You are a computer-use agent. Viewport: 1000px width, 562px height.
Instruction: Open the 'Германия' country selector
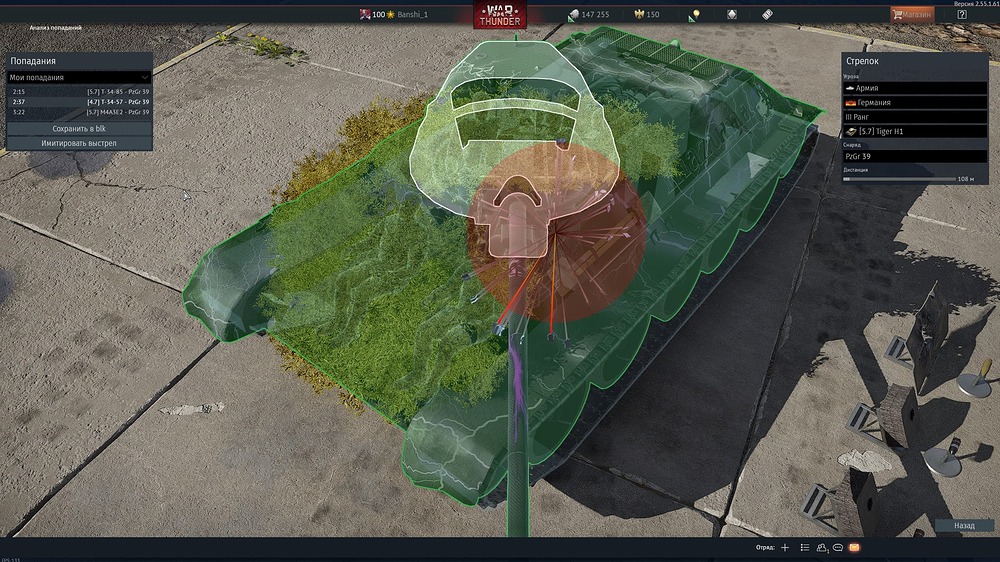915,102
